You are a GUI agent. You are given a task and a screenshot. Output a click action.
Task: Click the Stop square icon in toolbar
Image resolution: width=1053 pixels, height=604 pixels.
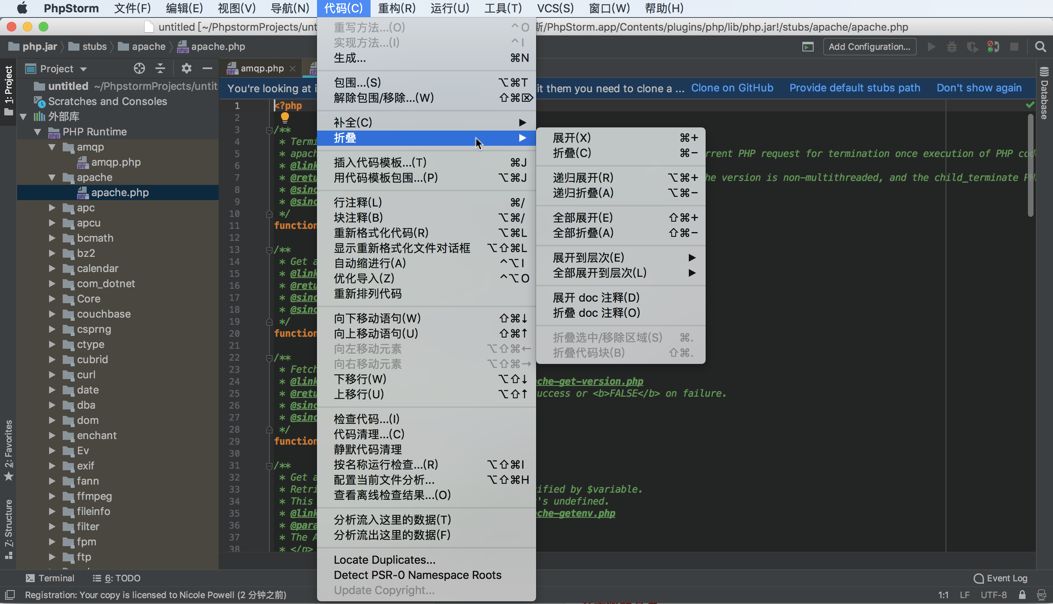[1014, 47]
